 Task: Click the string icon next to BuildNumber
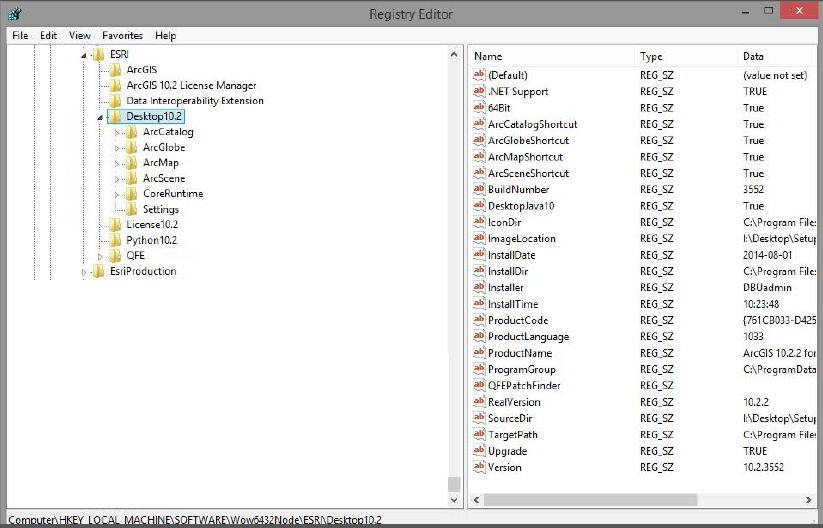tap(479, 189)
